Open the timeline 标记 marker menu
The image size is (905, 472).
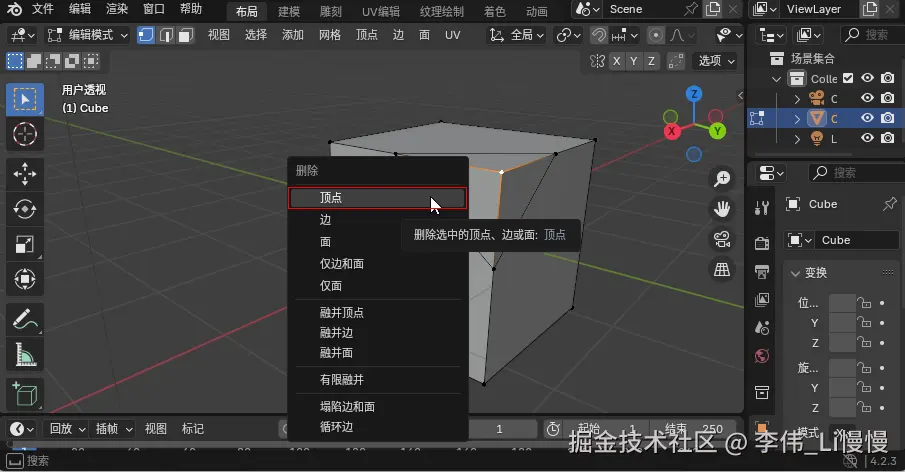click(x=193, y=429)
